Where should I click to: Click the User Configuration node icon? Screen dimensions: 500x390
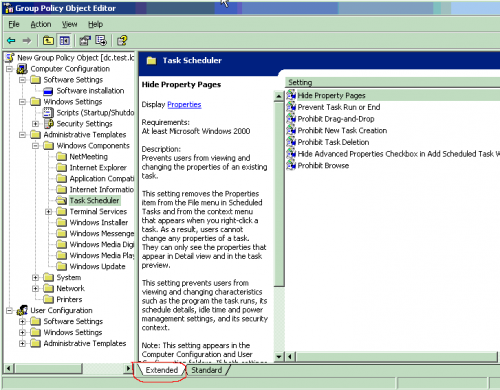point(22,310)
